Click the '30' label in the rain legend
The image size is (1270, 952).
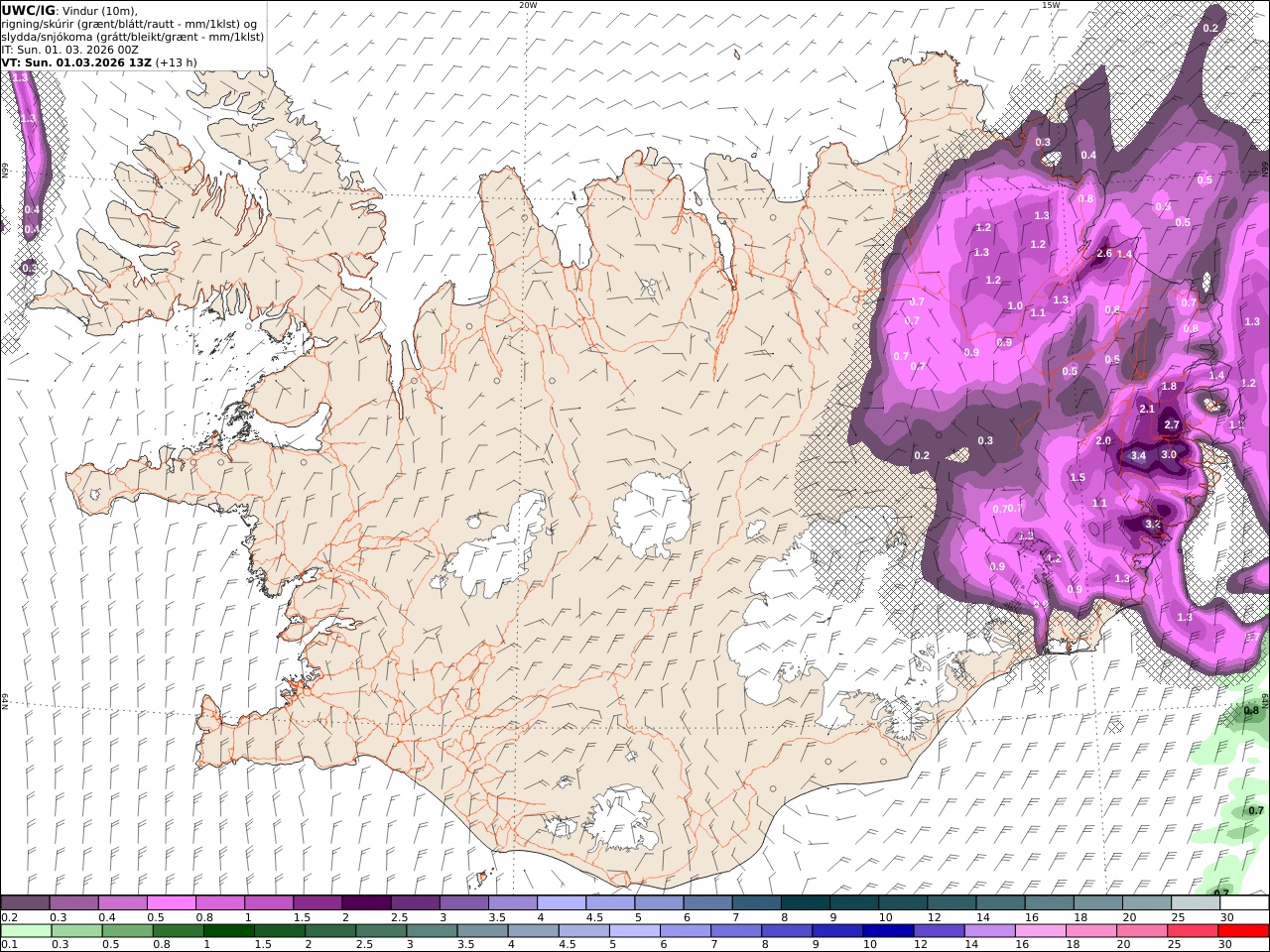pos(1226,944)
